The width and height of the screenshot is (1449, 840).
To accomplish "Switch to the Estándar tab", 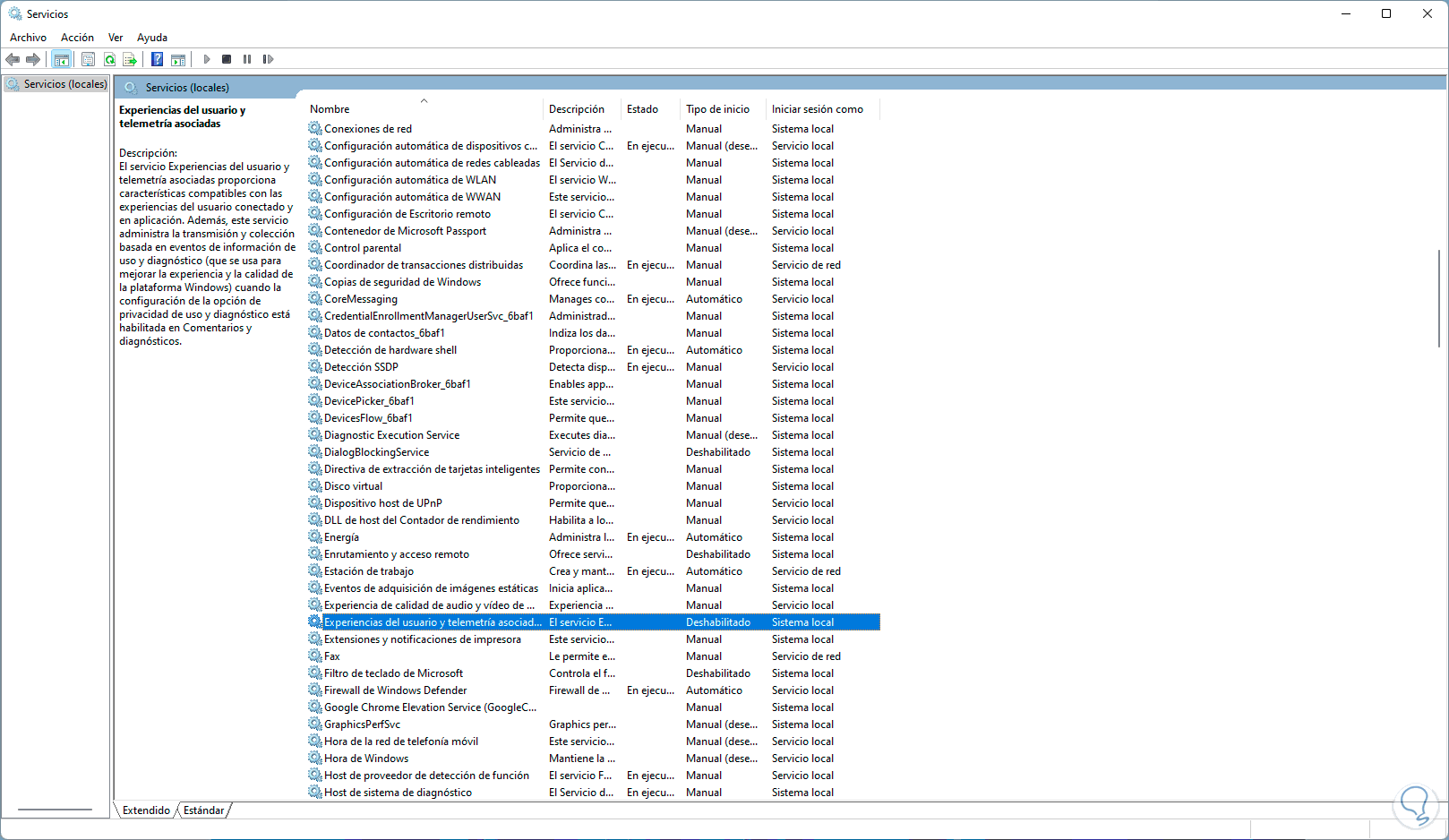I will point(204,810).
